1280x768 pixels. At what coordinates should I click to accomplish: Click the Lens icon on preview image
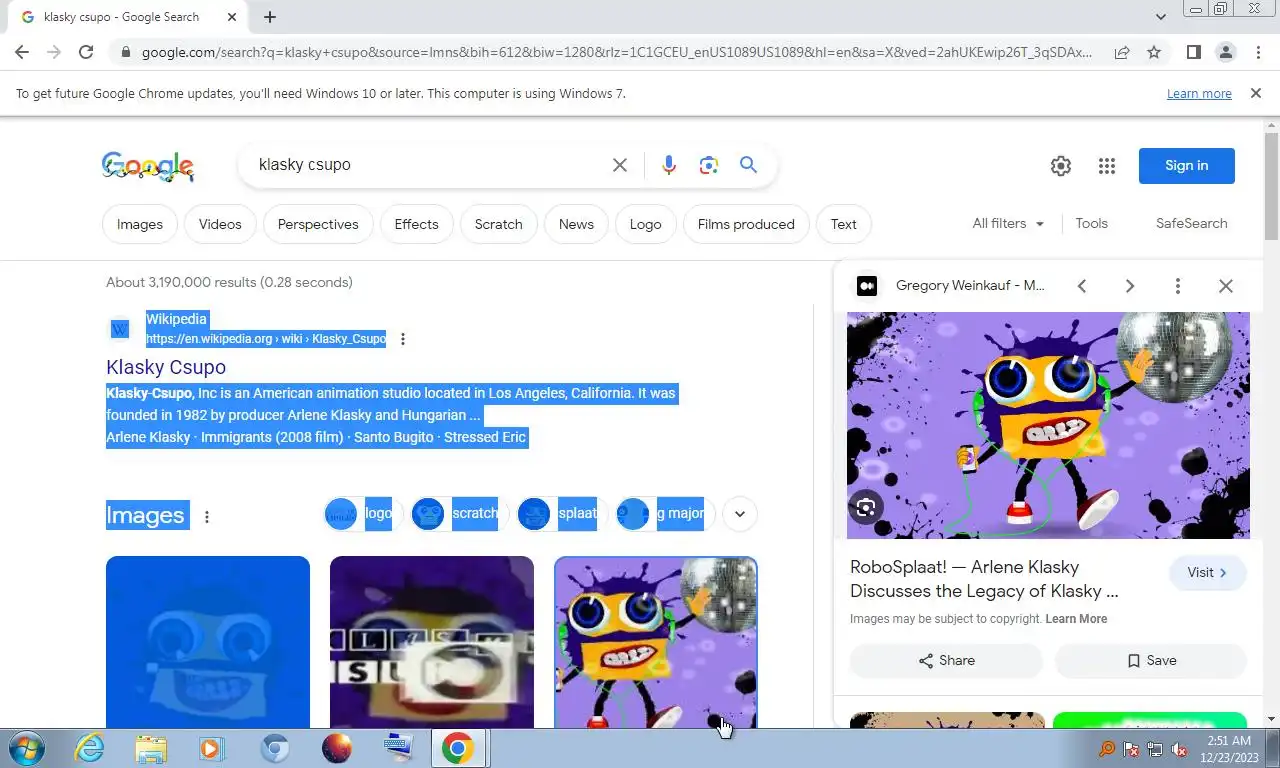pos(866,507)
